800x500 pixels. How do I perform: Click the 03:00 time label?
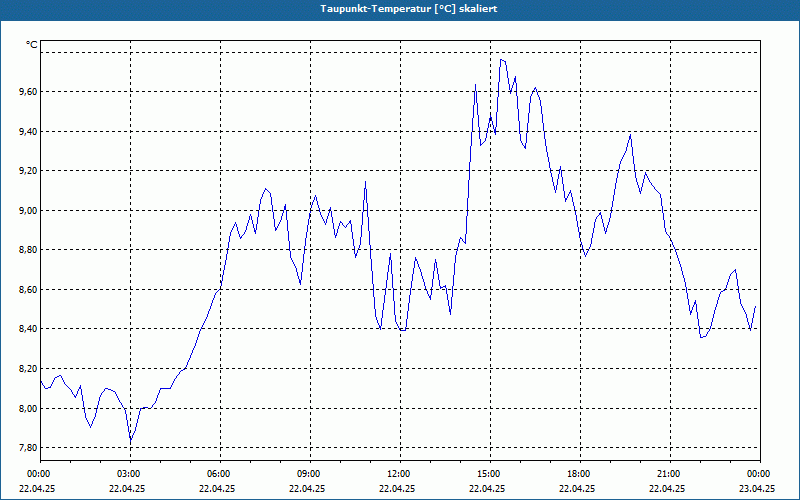click(130, 474)
